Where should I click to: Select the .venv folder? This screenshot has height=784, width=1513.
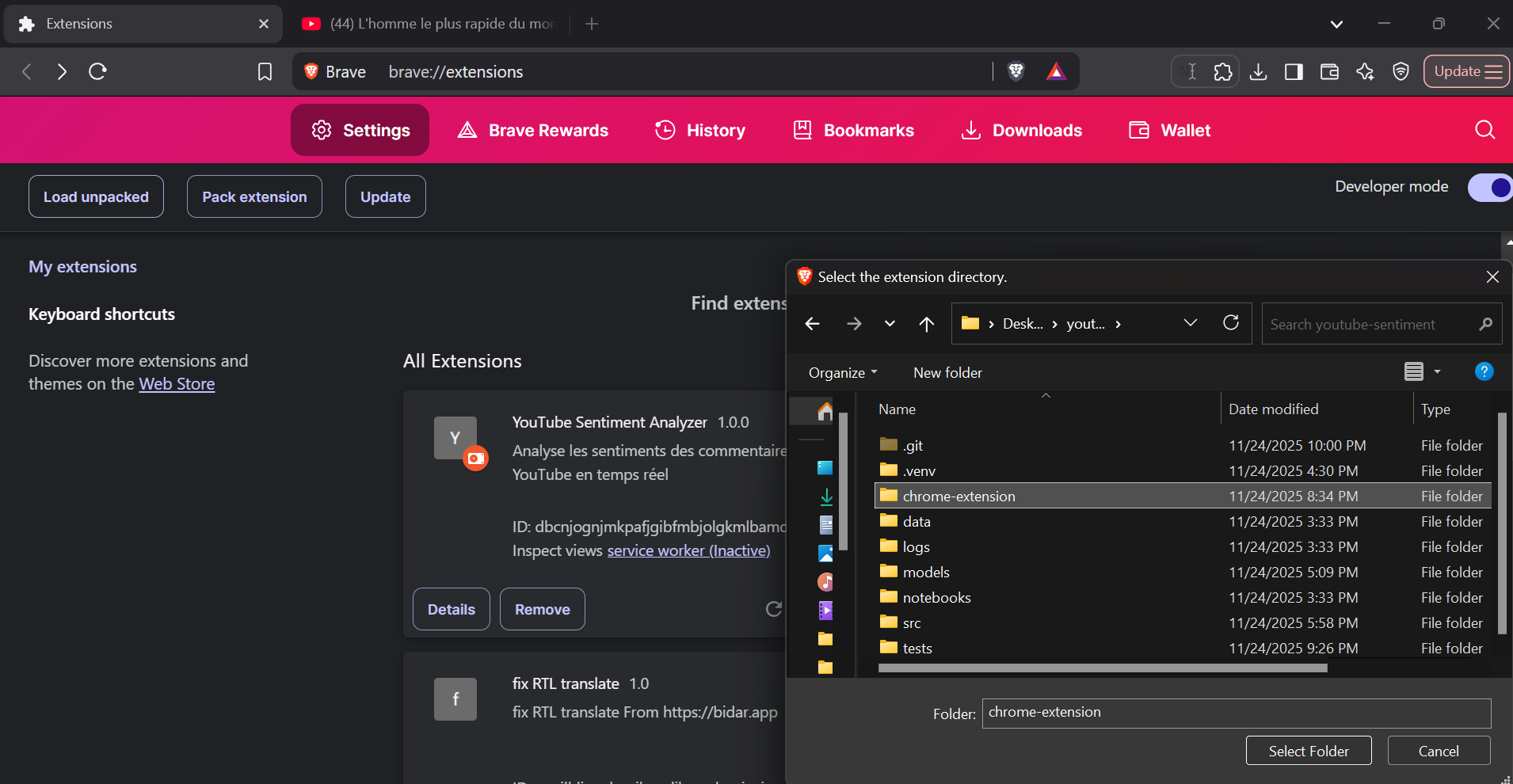point(1183,470)
